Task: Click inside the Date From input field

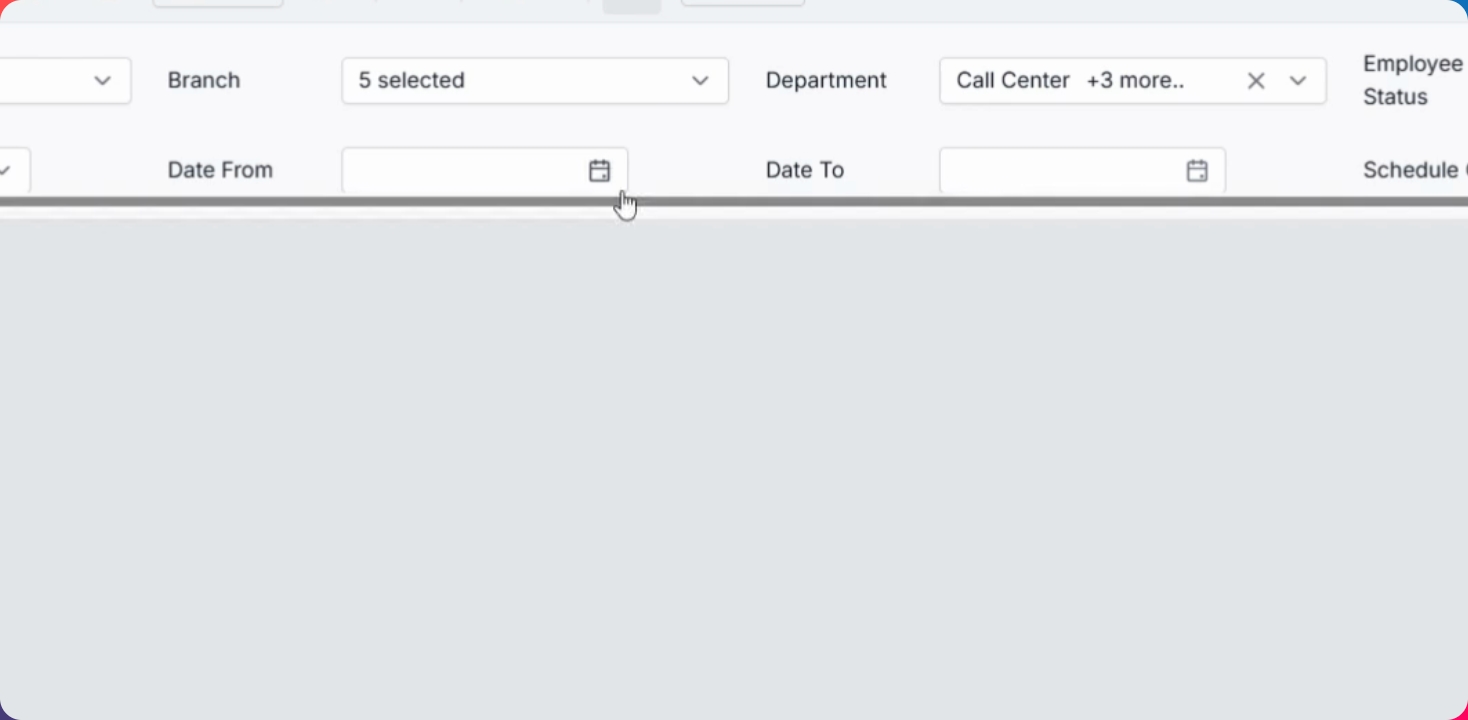Action: (462, 171)
